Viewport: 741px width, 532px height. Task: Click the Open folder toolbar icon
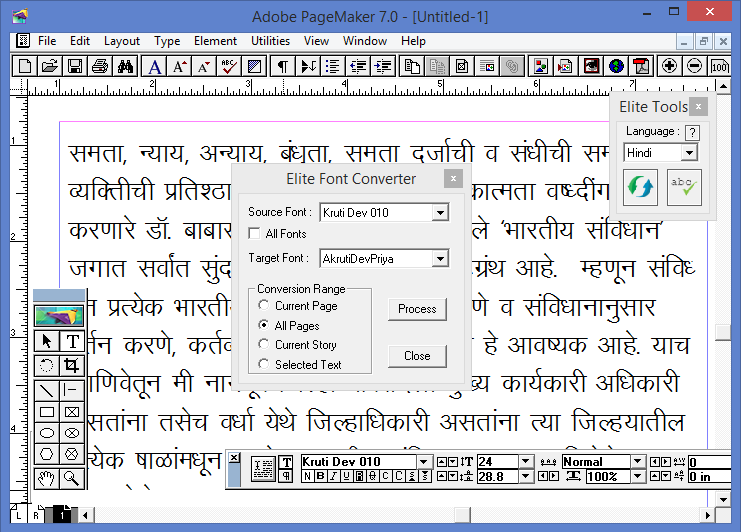[50, 67]
